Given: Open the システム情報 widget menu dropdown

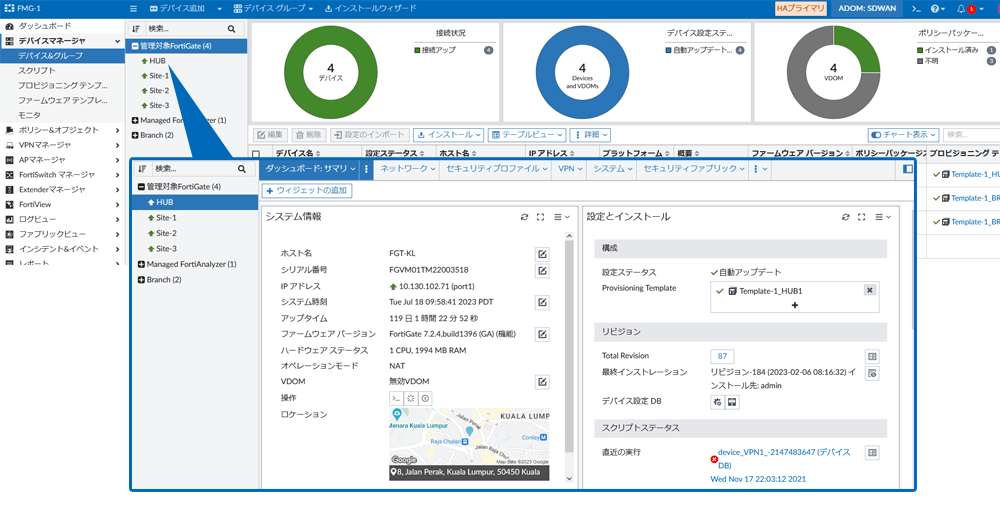Looking at the screenshot, I should (x=562, y=217).
